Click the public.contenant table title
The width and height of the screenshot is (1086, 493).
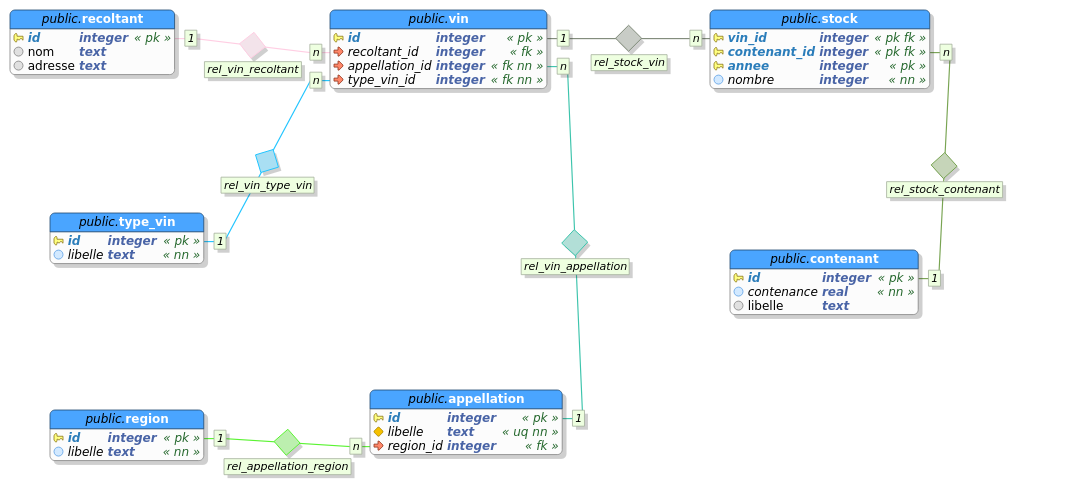823,259
